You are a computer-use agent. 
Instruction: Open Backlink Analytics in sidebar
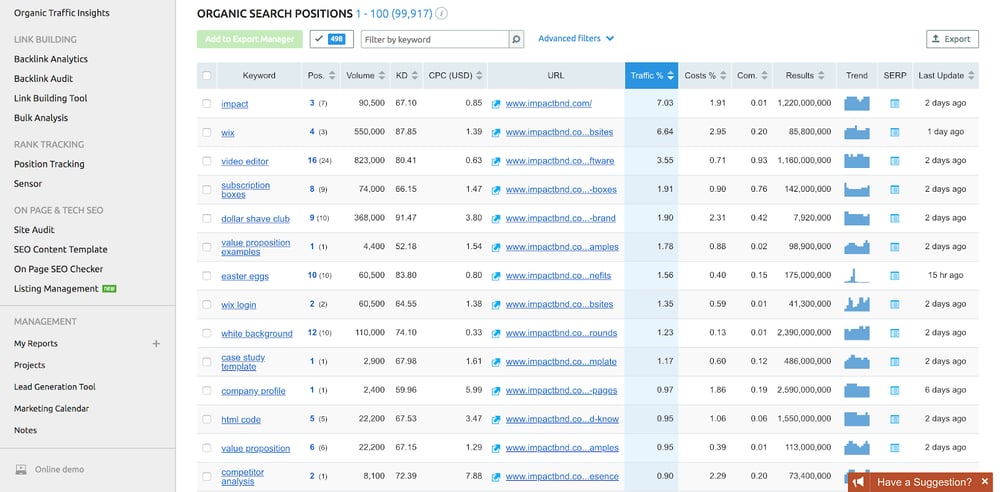pyautogui.click(x=51, y=59)
